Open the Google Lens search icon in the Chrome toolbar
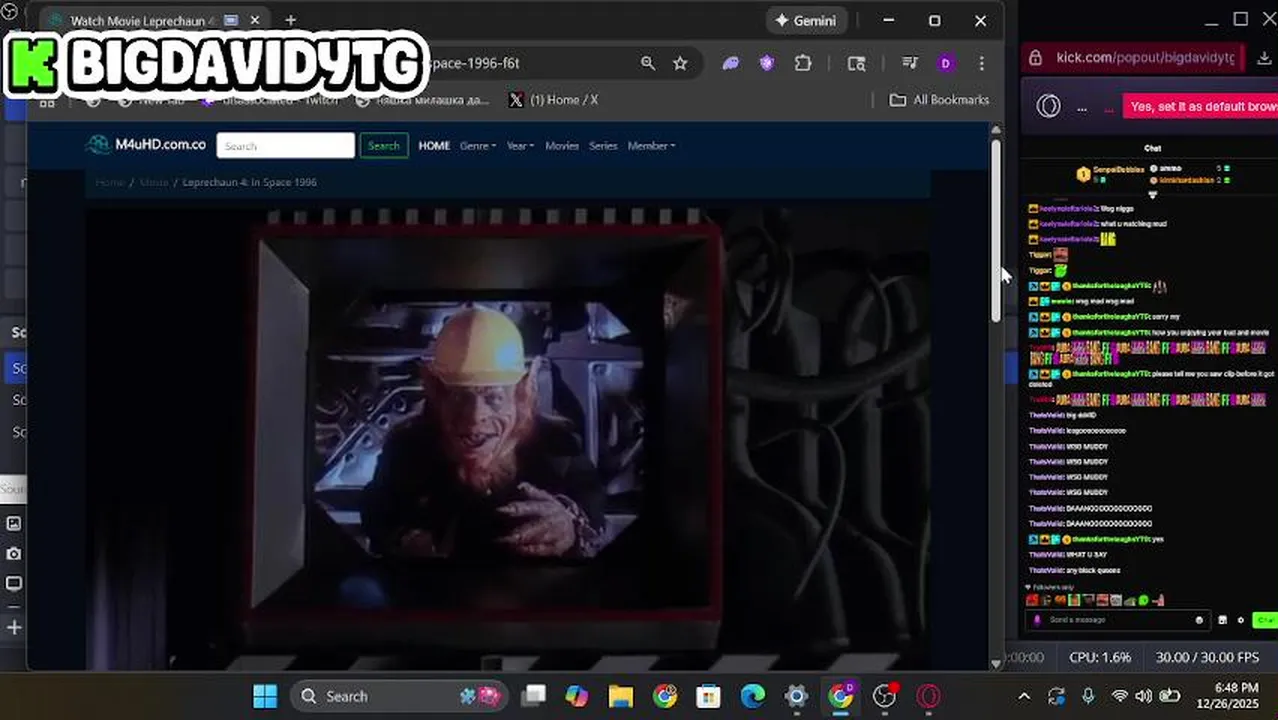The height and width of the screenshot is (720, 1278). pyautogui.click(x=857, y=63)
